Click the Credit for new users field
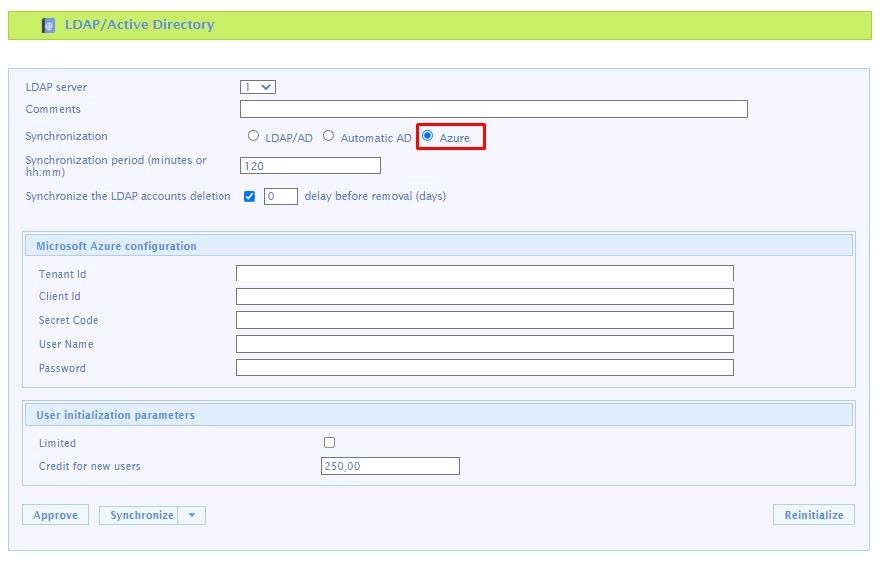The height and width of the screenshot is (562, 884). click(x=390, y=466)
